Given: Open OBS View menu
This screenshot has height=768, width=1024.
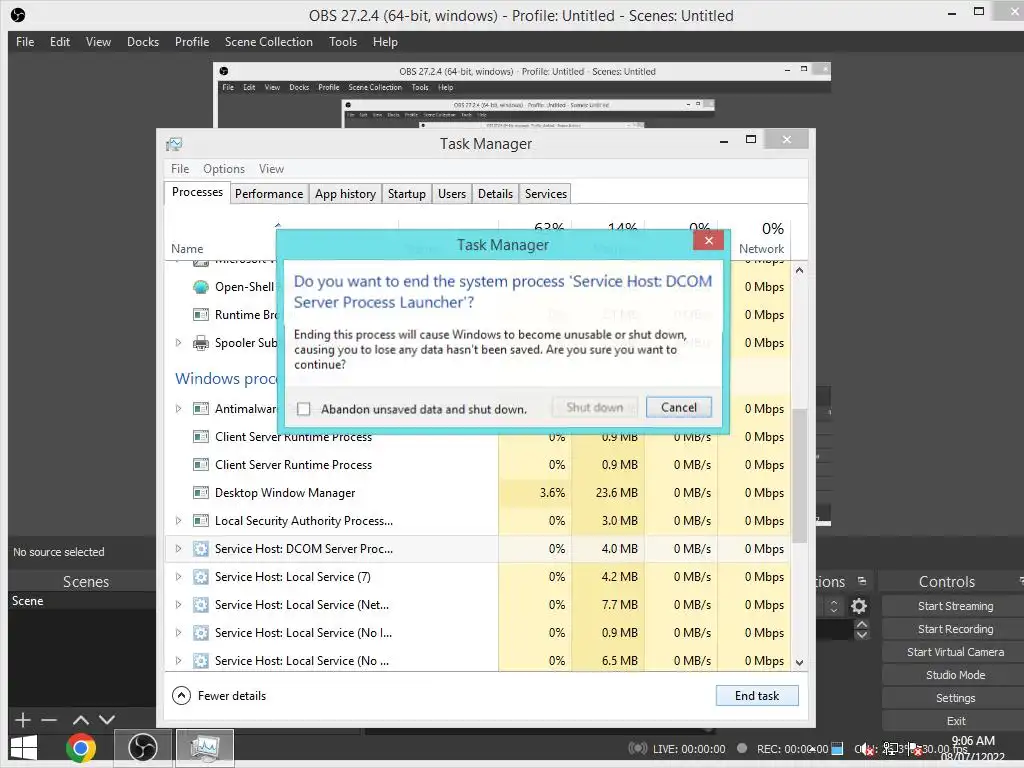Looking at the screenshot, I should [98, 42].
